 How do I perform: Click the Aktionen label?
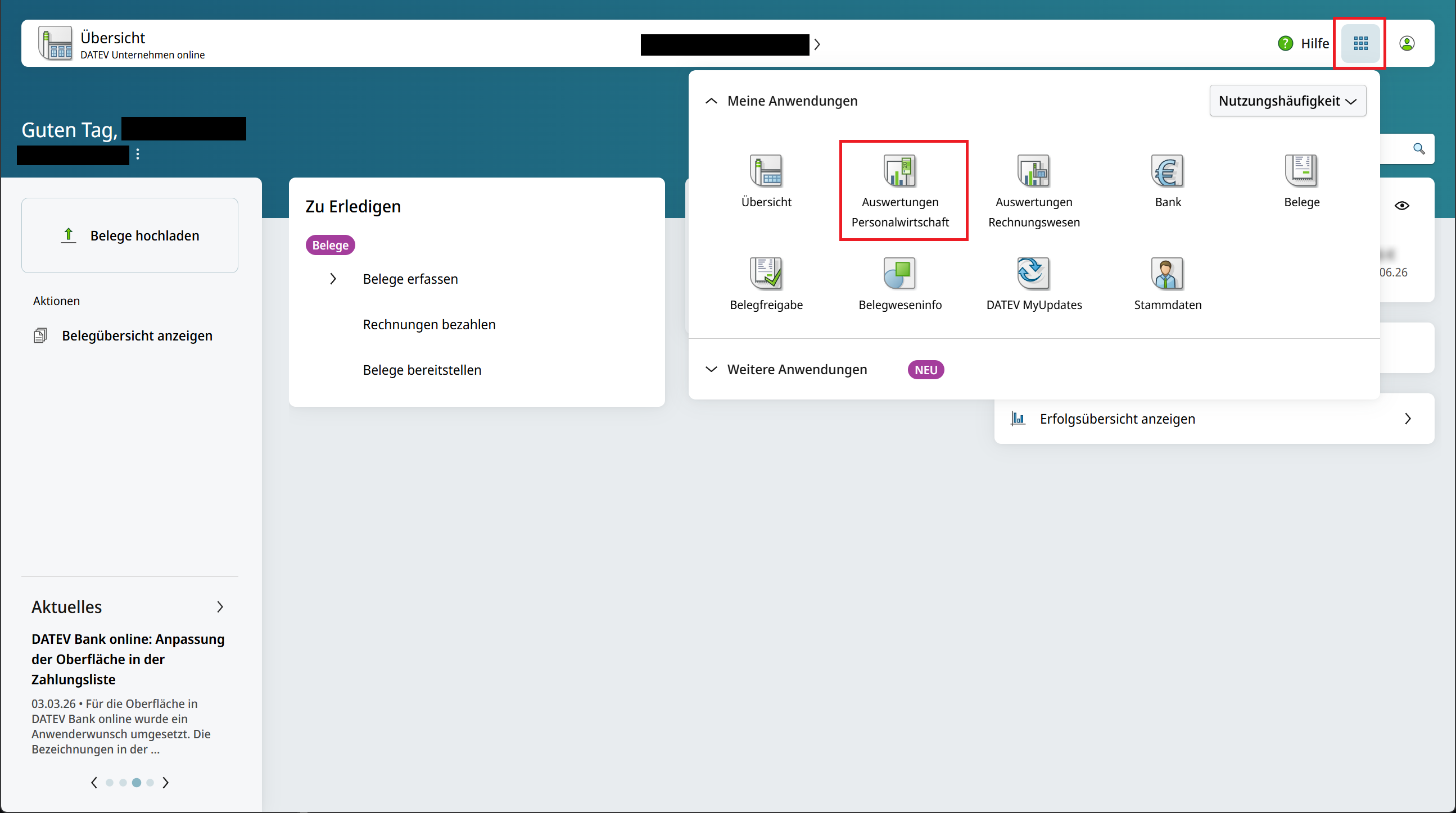(57, 301)
